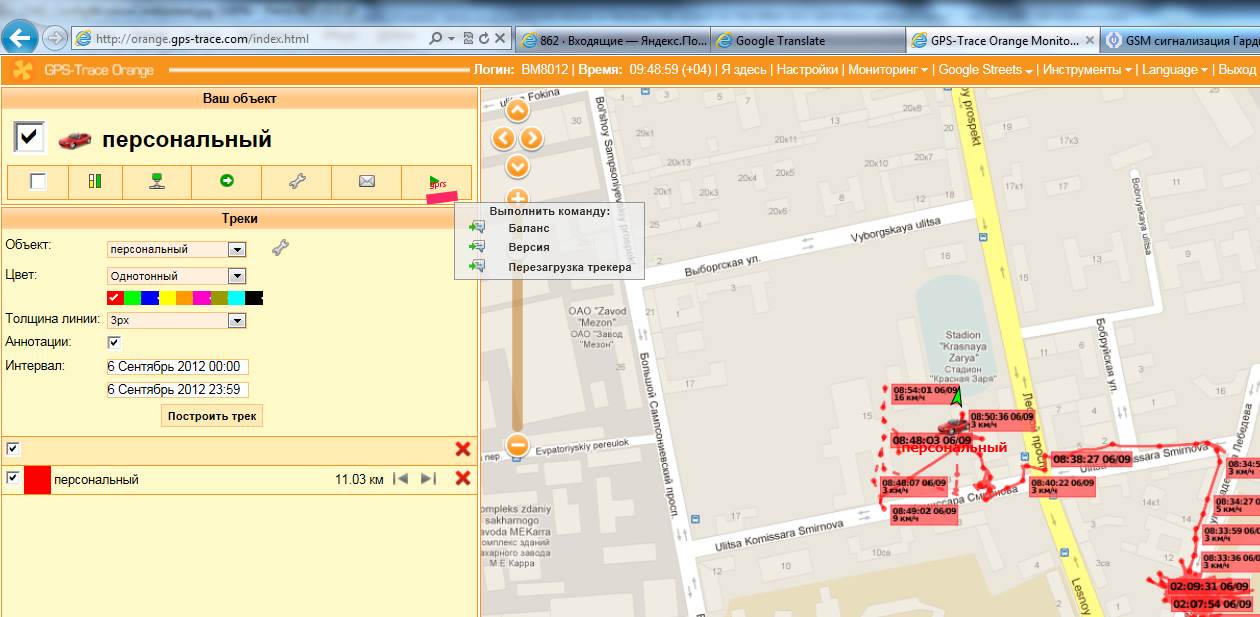
Task: Close the GPS-Trace Orange Monitor browser tab
Action: [1089, 41]
